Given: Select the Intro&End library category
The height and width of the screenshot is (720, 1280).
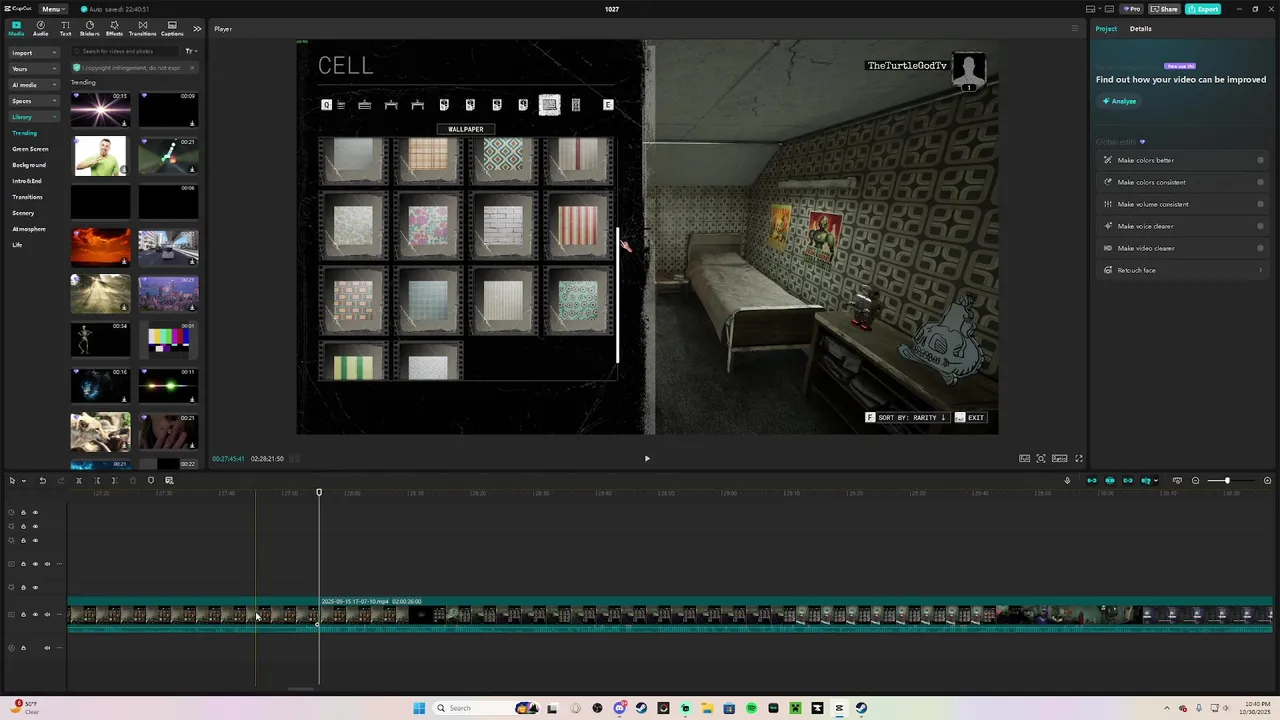Looking at the screenshot, I should (x=27, y=181).
